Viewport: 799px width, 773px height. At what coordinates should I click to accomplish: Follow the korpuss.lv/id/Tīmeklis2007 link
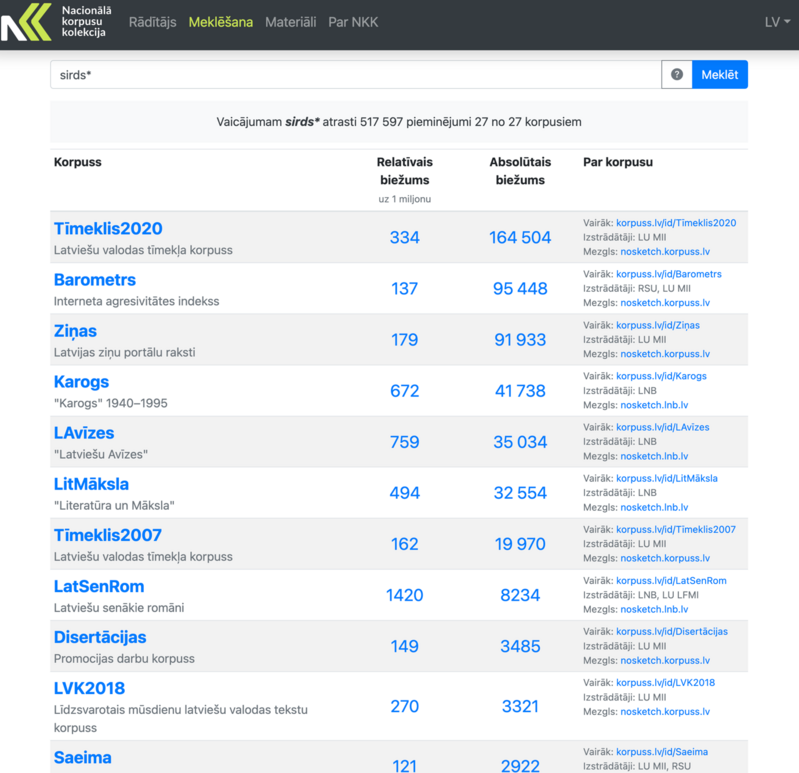(676, 529)
